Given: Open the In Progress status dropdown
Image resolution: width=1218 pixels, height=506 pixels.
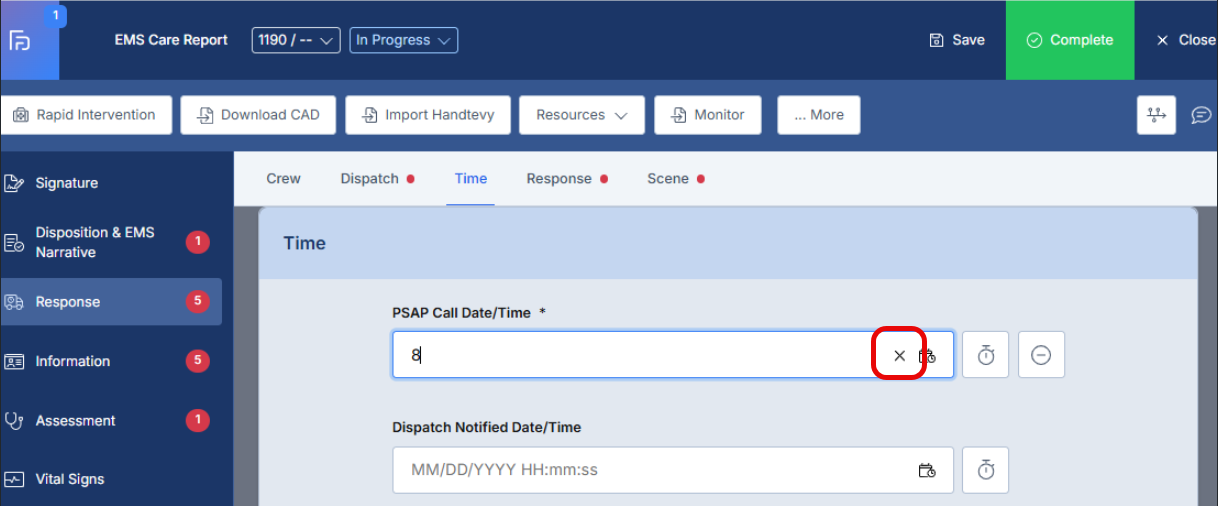Looking at the screenshot, I should coord(404,41).
